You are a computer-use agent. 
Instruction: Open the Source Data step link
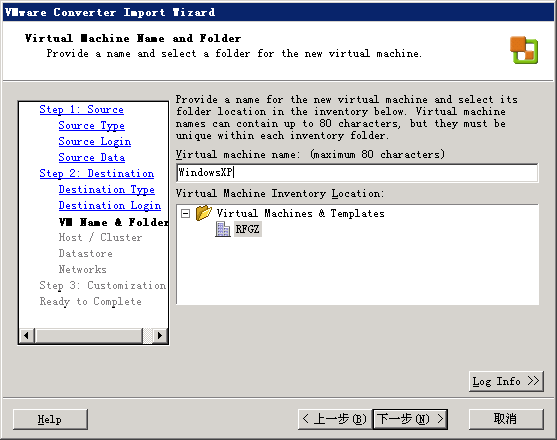92,157
